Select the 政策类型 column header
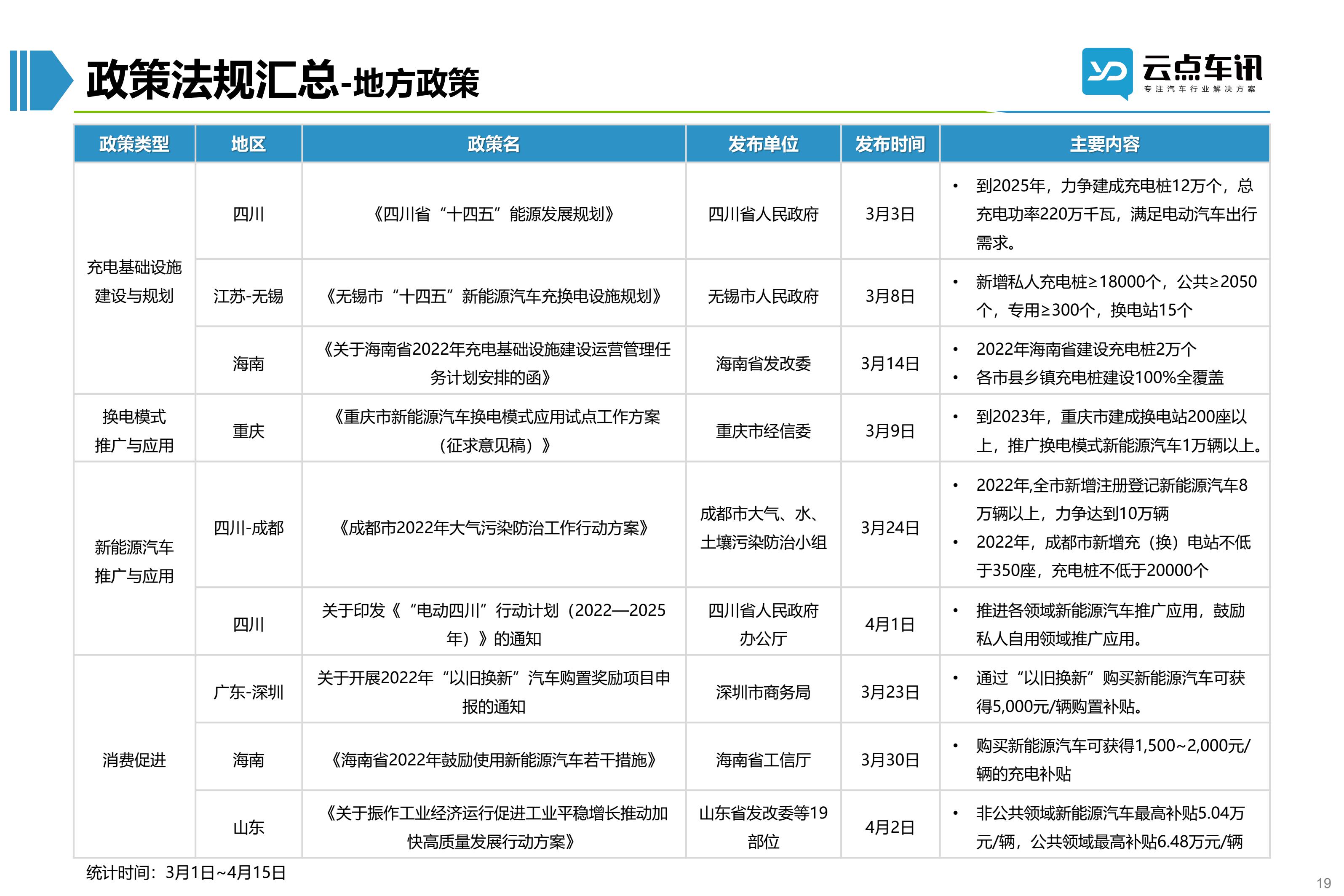The image size is (1344, 896). pos(134,144)
